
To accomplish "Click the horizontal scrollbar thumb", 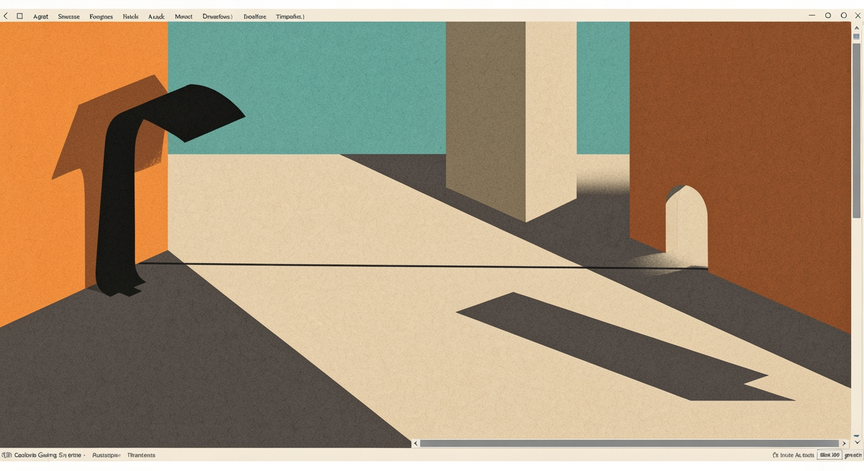I will click(x=628, y=443).
